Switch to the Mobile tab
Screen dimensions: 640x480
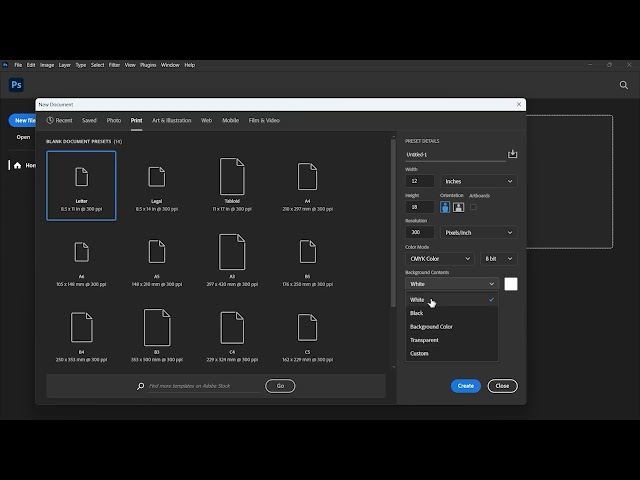pos(231,120)
